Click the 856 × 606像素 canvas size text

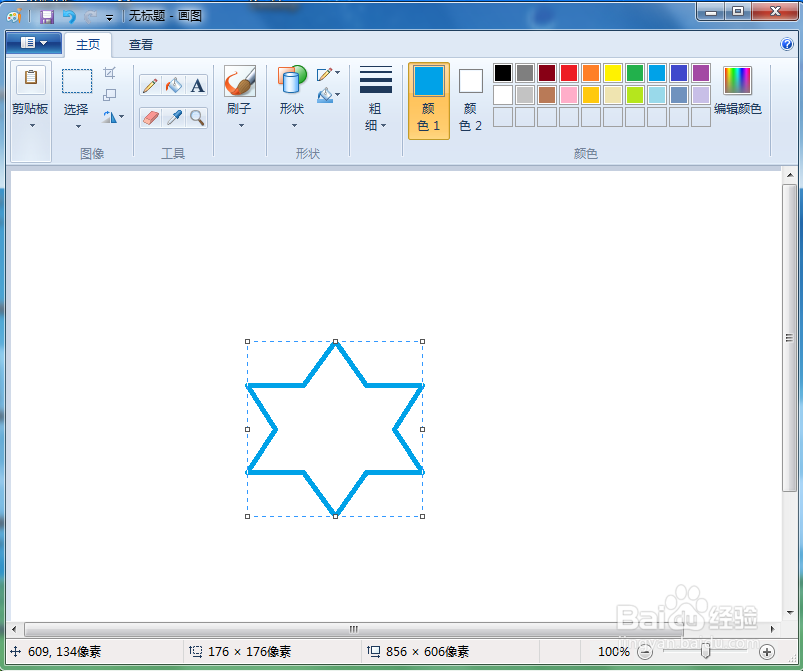[x=427, y=652]
